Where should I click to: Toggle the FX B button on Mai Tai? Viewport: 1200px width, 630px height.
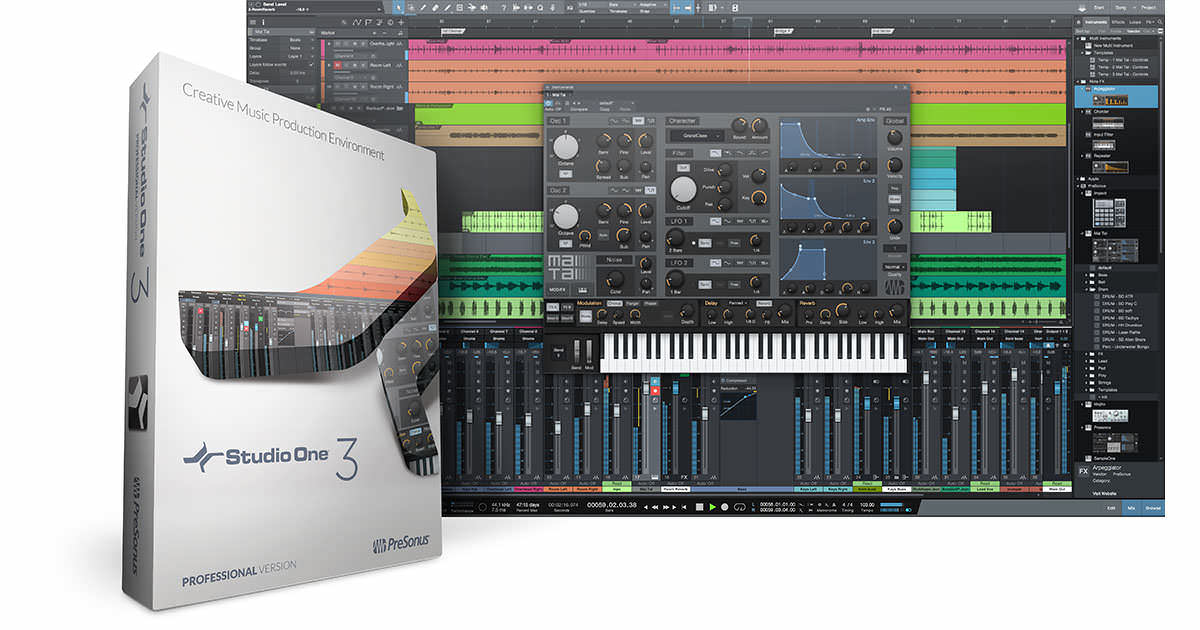point(567,307)
